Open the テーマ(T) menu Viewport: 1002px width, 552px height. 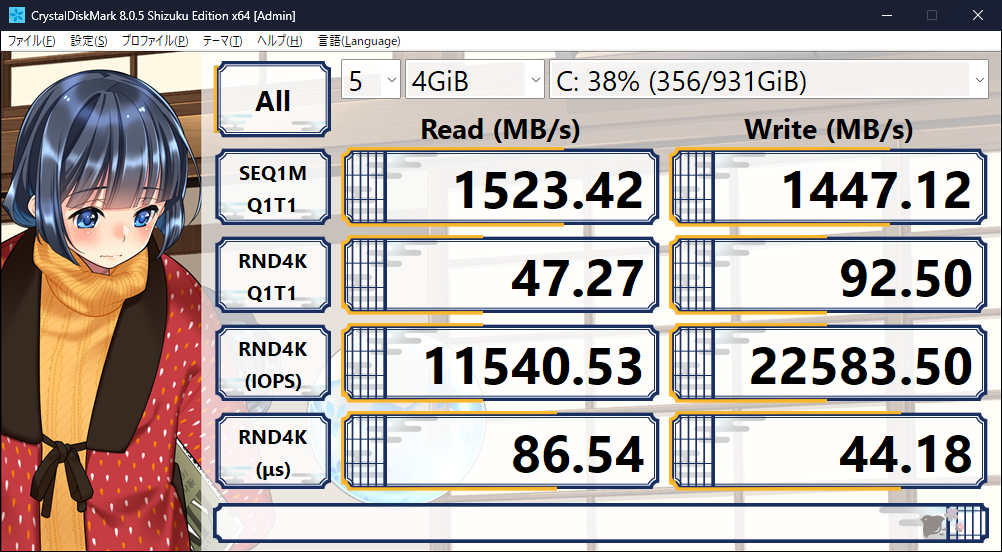pyautogui.click(x=222, y=41)
